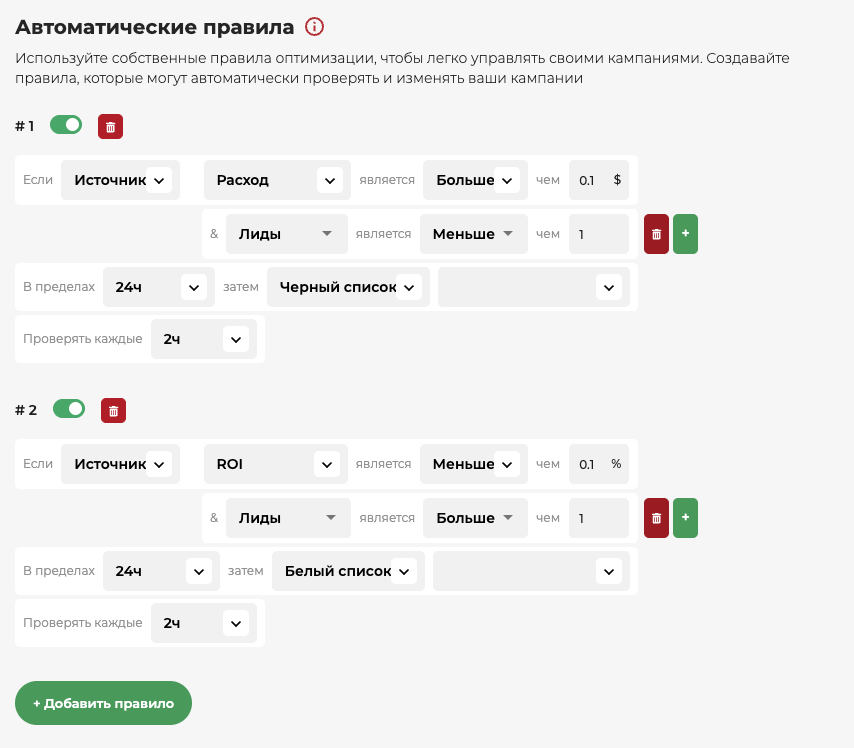
Task: Click the Добавить правило button
Action: (103, 703)
